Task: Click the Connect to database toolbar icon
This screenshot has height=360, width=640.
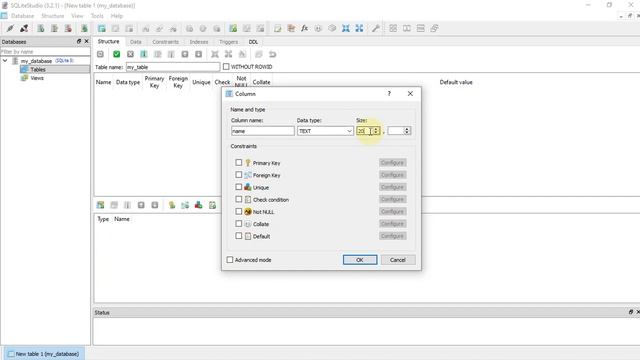Action: pyautogui.click(x=10, y=28)
